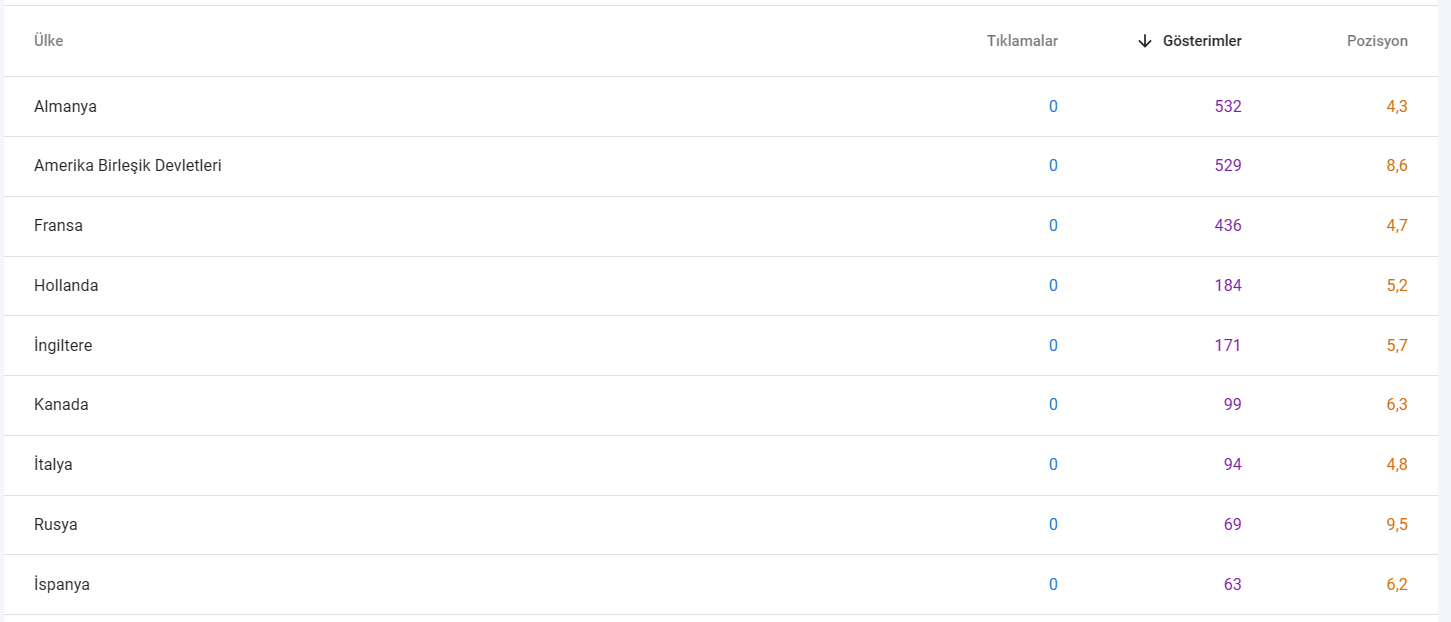This screenshot has height=622, width=1451.
Task: Click the sort arrow next to Gösterimler
Action: tap(1145, 41)
